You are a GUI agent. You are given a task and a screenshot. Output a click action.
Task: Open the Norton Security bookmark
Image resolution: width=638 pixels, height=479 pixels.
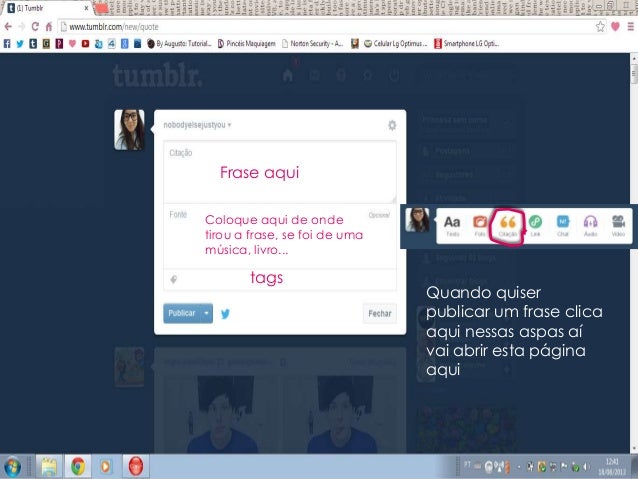coord(312,44)
